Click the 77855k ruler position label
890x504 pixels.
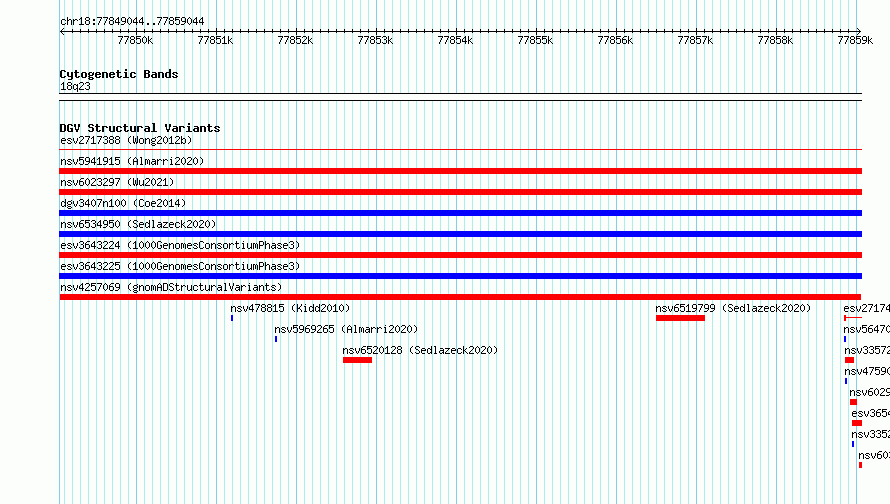[535, 40]
